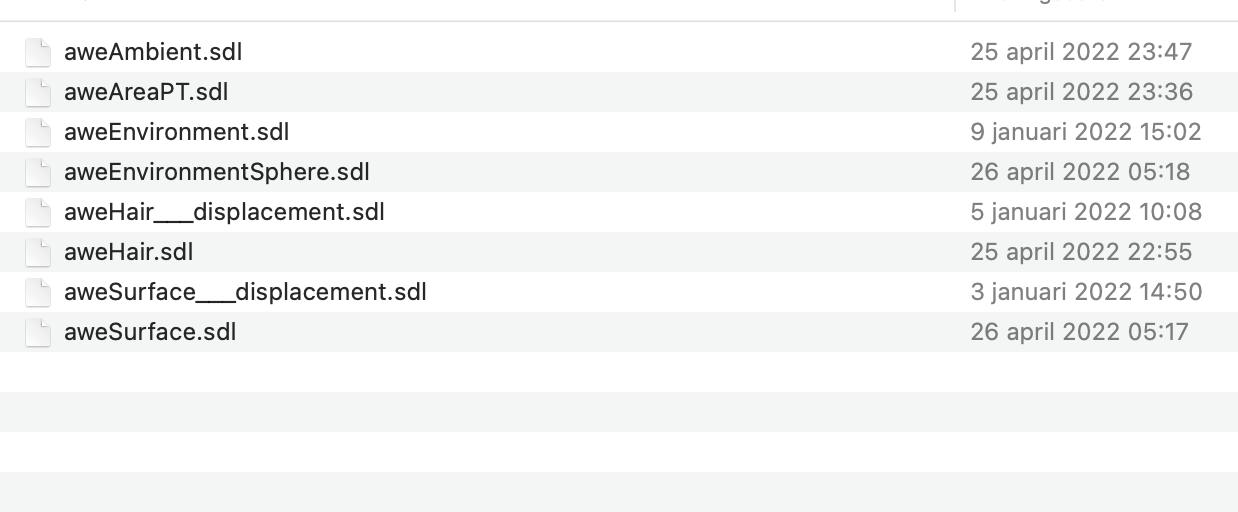1238x512 pixels.
Task: Click the date 5 januari 2022 10:08
Action: [1085, 212]
